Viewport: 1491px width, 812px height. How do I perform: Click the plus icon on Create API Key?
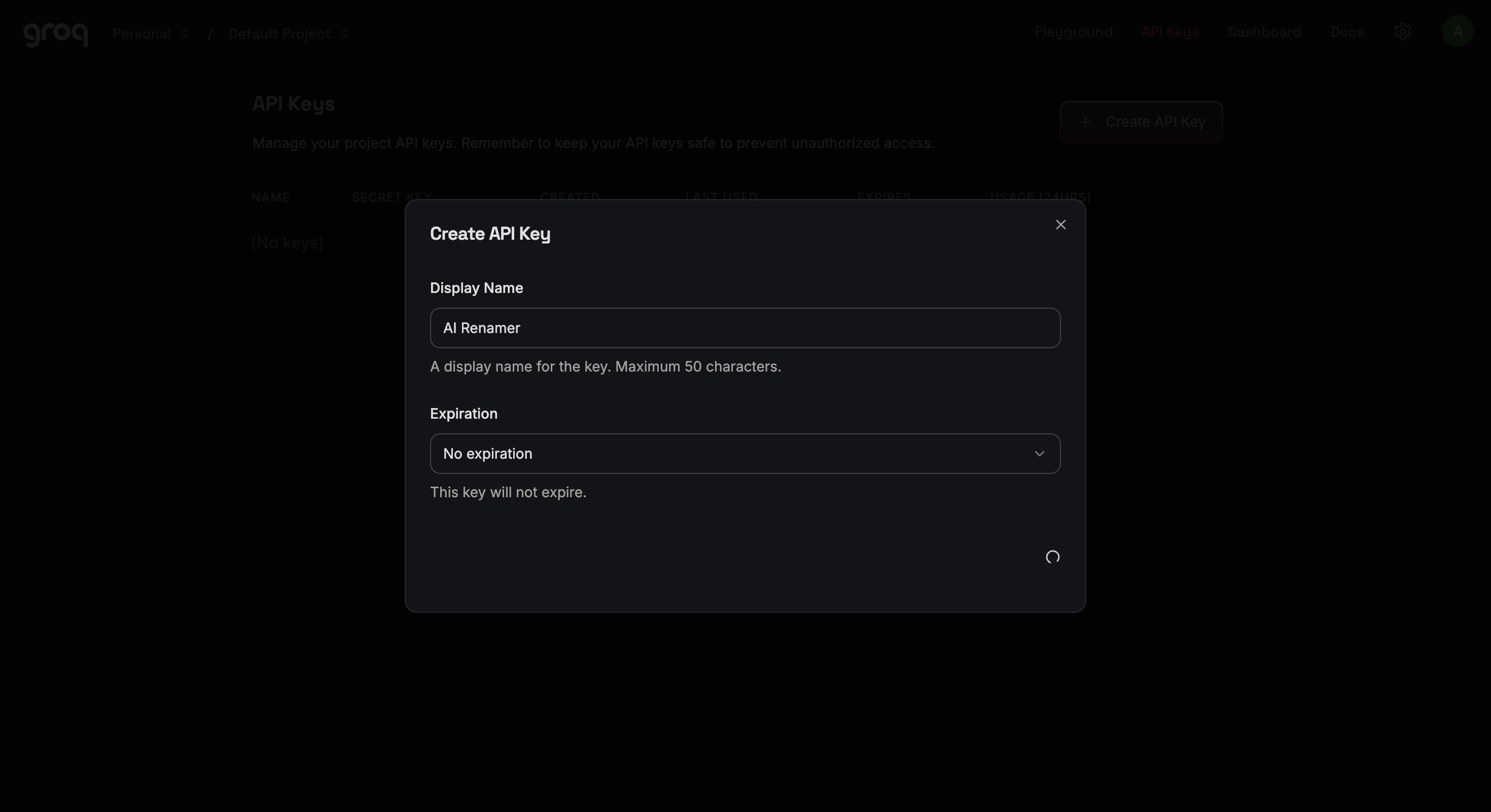coord(1085,122)
